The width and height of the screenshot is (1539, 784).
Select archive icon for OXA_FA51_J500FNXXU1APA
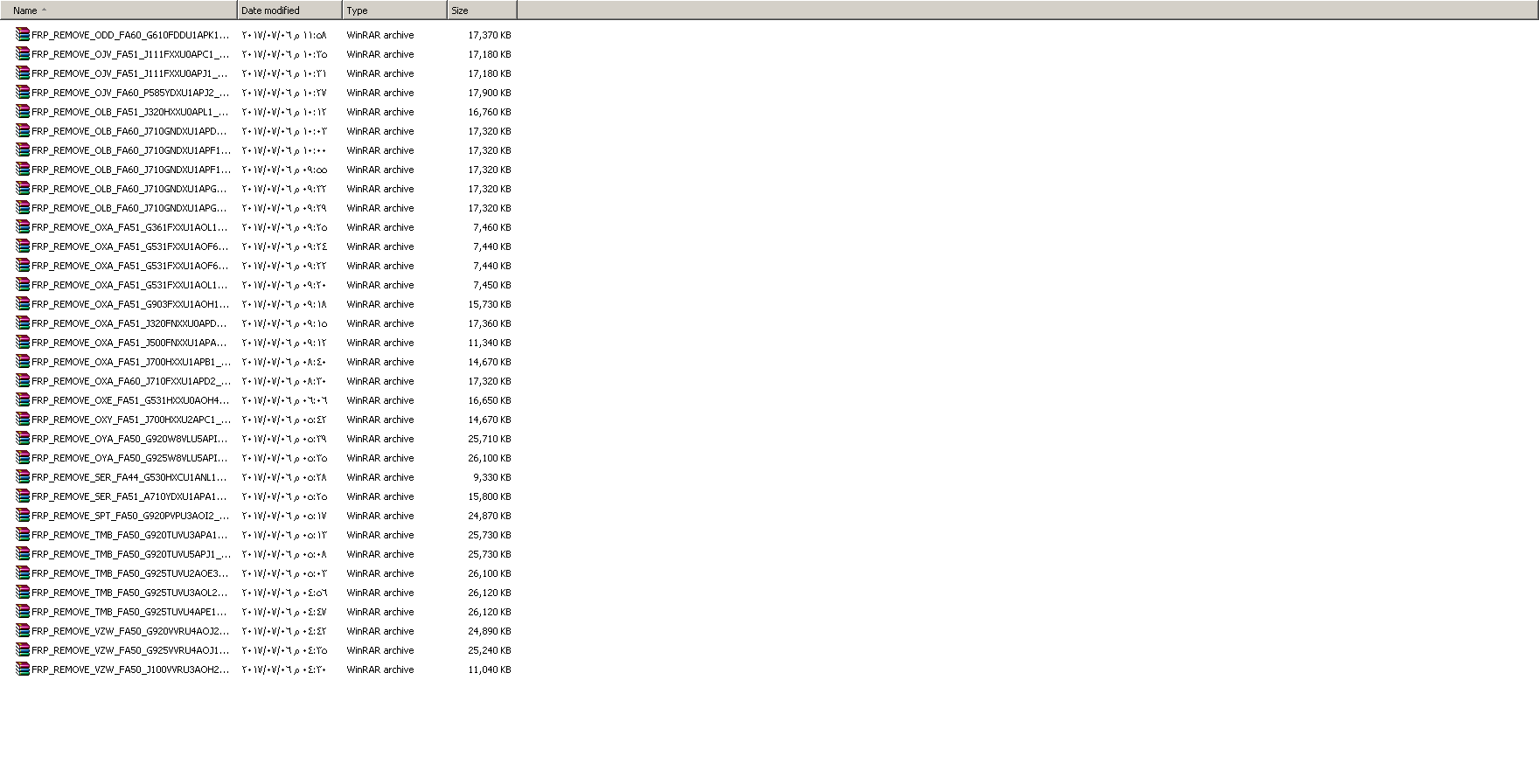[23, 343]
